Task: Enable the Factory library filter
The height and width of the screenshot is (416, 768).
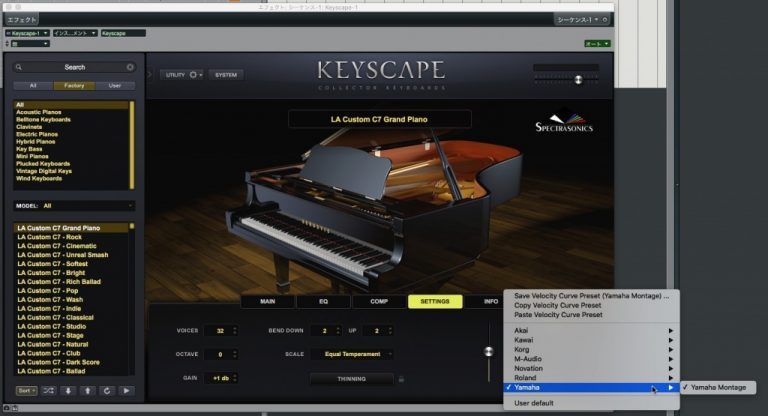Action: pyautogui.click(x=74, y=86)
